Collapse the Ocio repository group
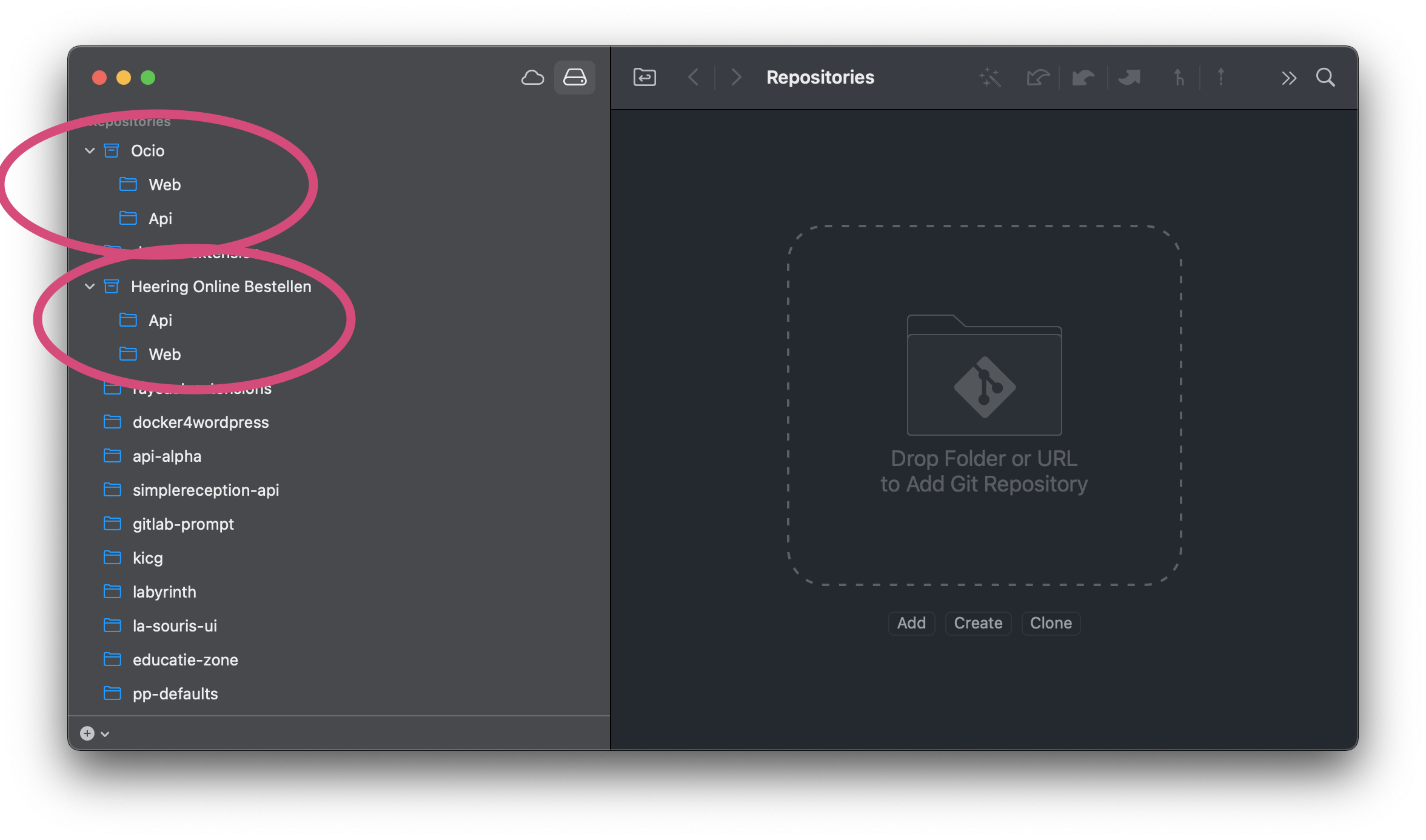Image resolution: width=1426 pixels, height=840 pixels. point(90,150)
